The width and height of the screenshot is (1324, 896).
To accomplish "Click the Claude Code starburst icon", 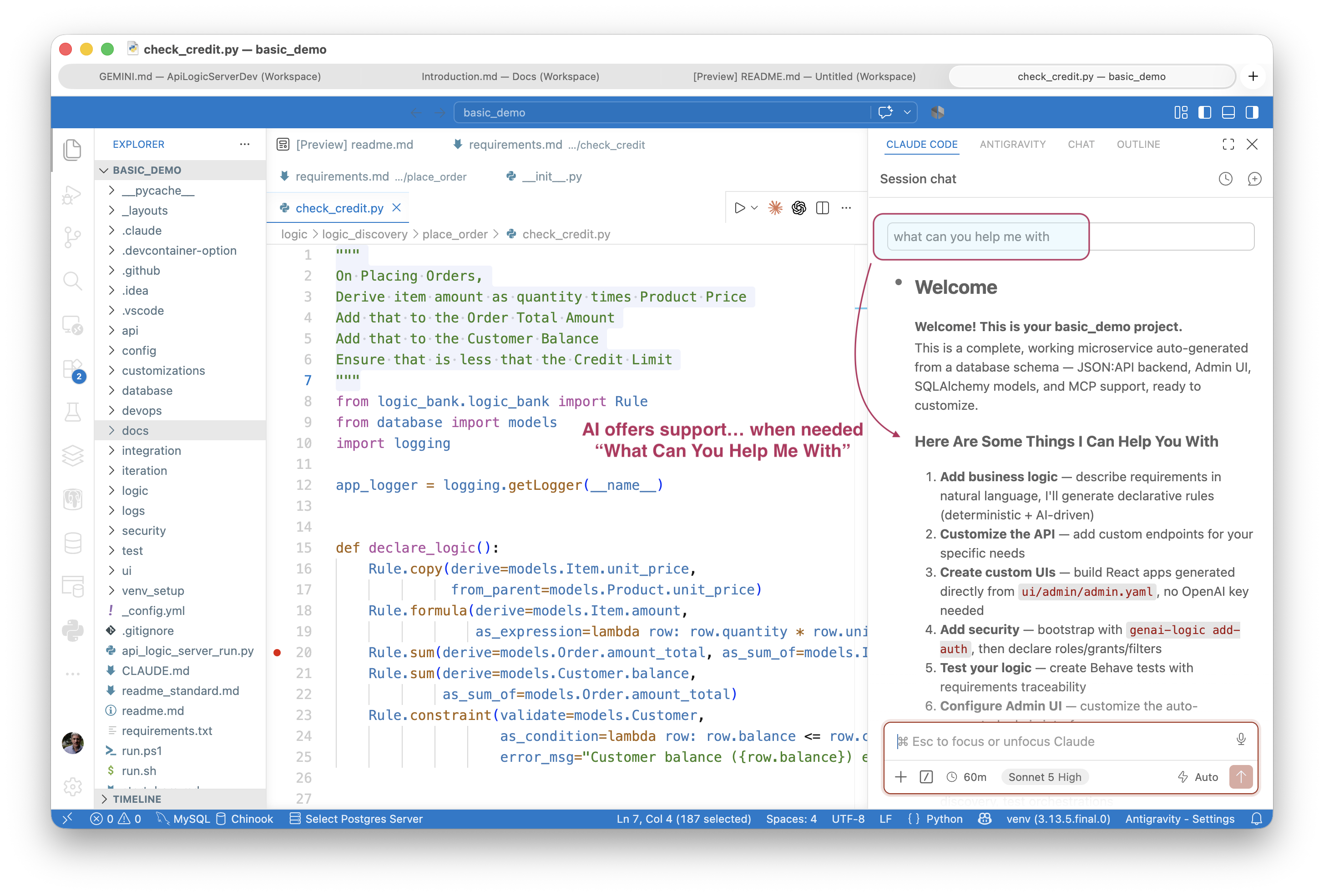I will pyautogui.click(x=775, y=208).
